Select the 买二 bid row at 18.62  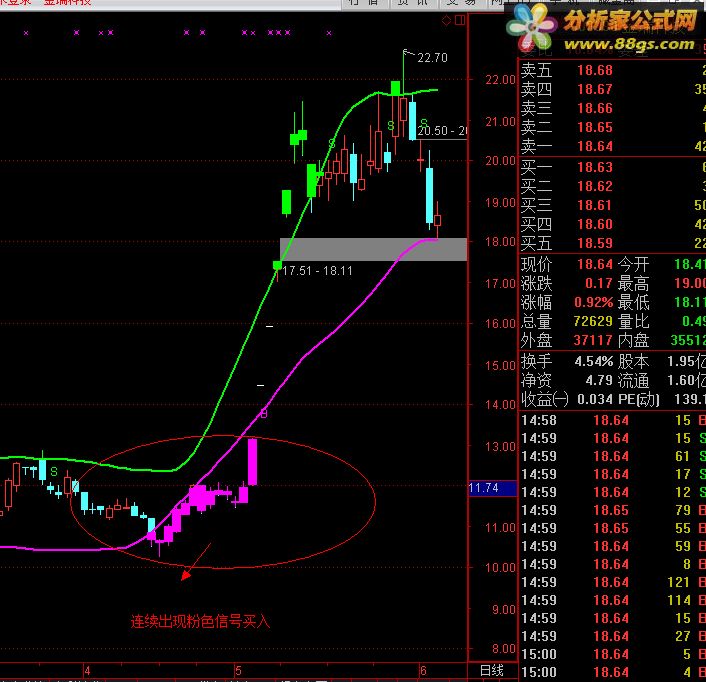[613, 186]
